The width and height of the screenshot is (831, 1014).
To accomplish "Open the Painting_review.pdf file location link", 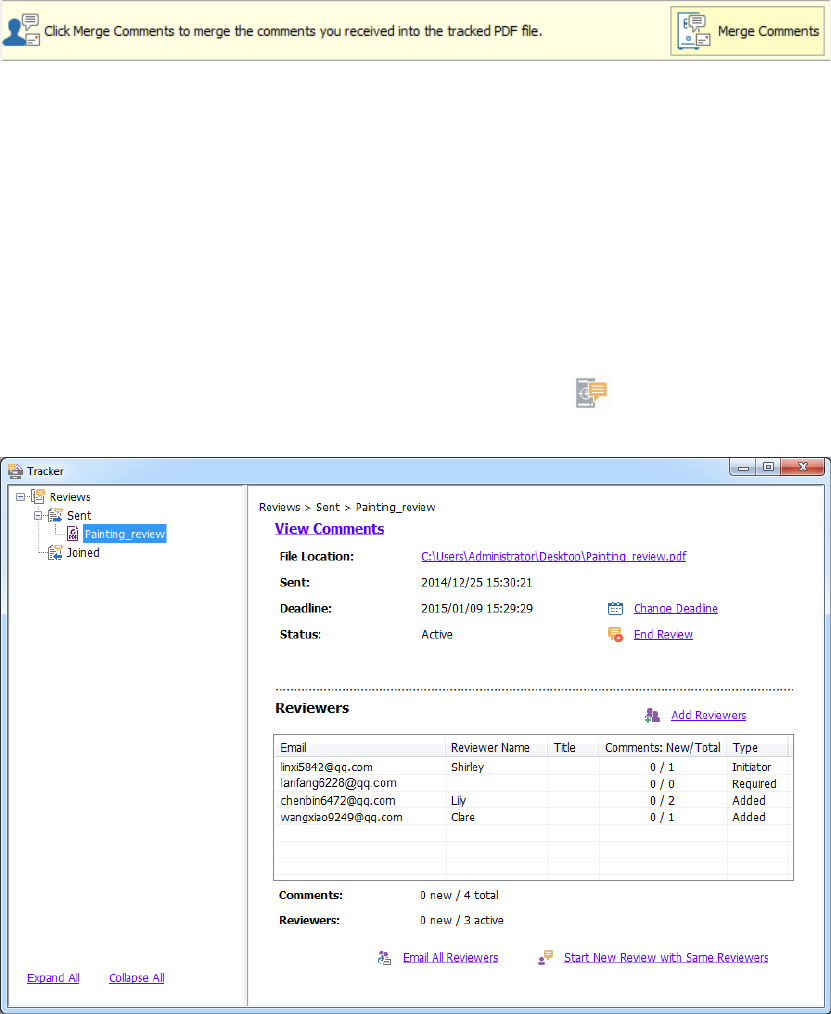I will 554,556.
